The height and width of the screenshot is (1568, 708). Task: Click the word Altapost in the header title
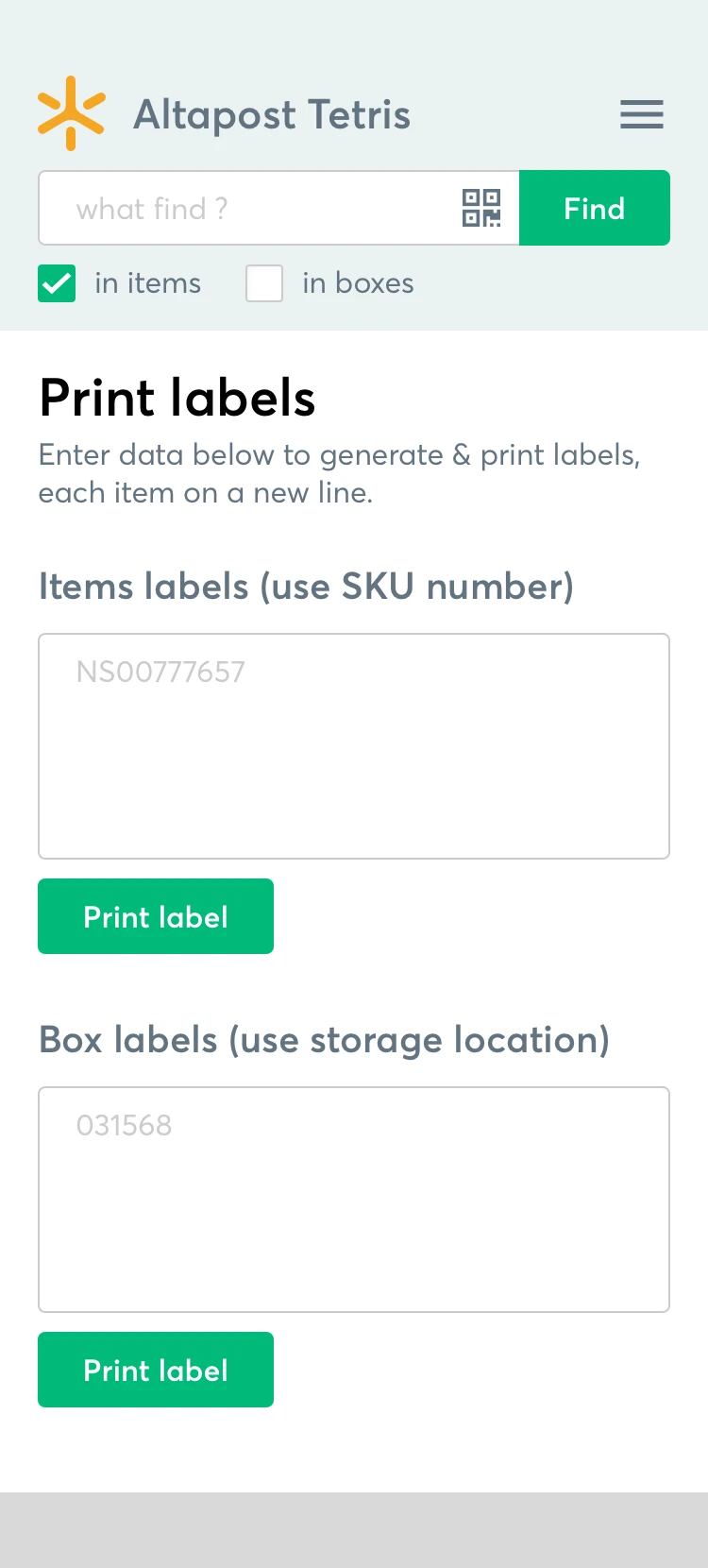pos(215,115)
